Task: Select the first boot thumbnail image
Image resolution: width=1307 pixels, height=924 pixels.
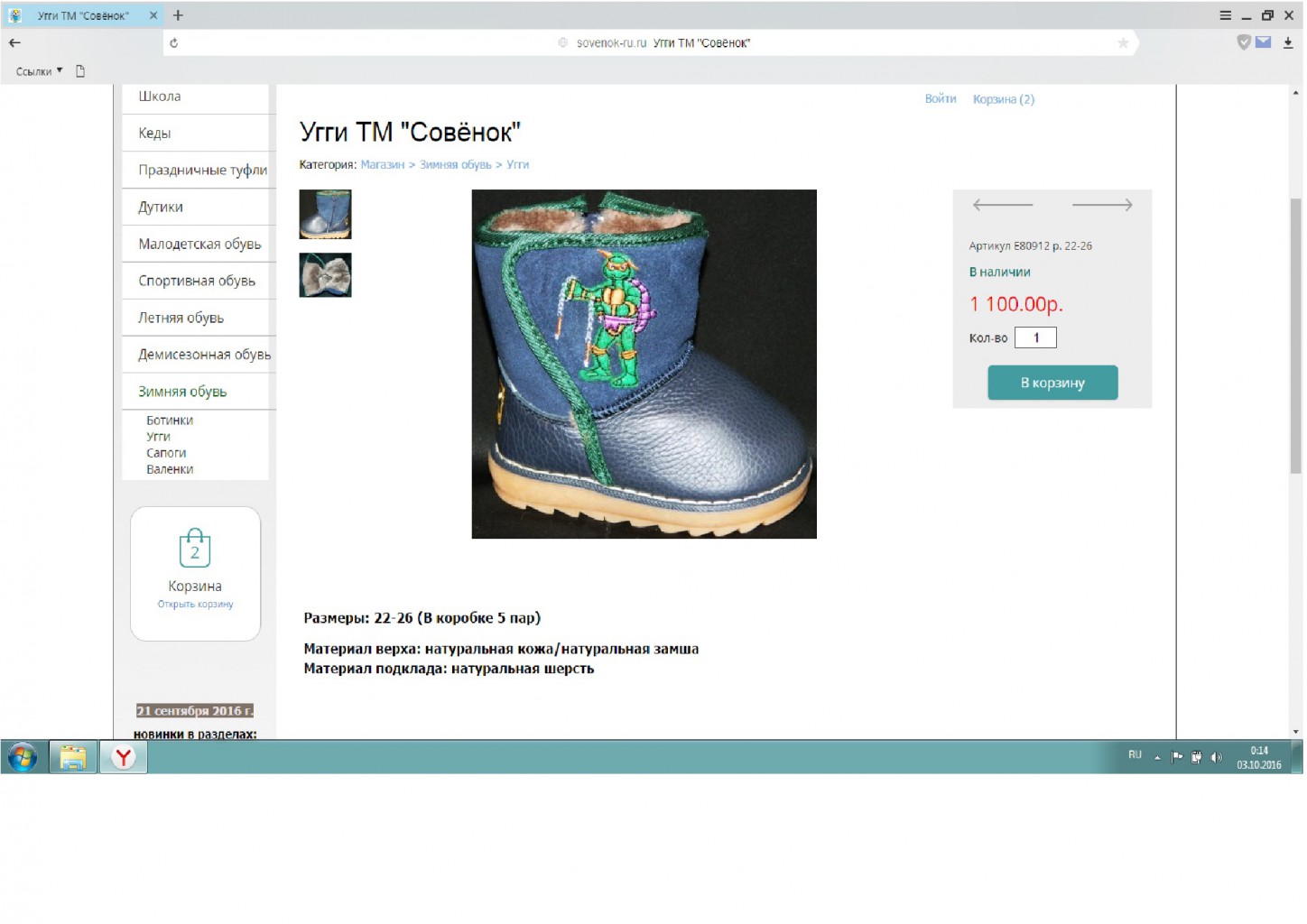Action: pos(325,215)
